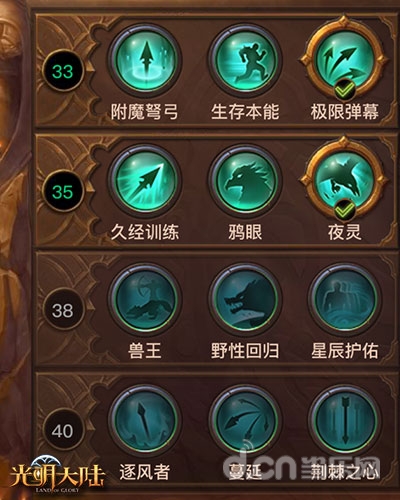
Task: Pick the 蔓延 spreading arrows talent
Action: 245,421
